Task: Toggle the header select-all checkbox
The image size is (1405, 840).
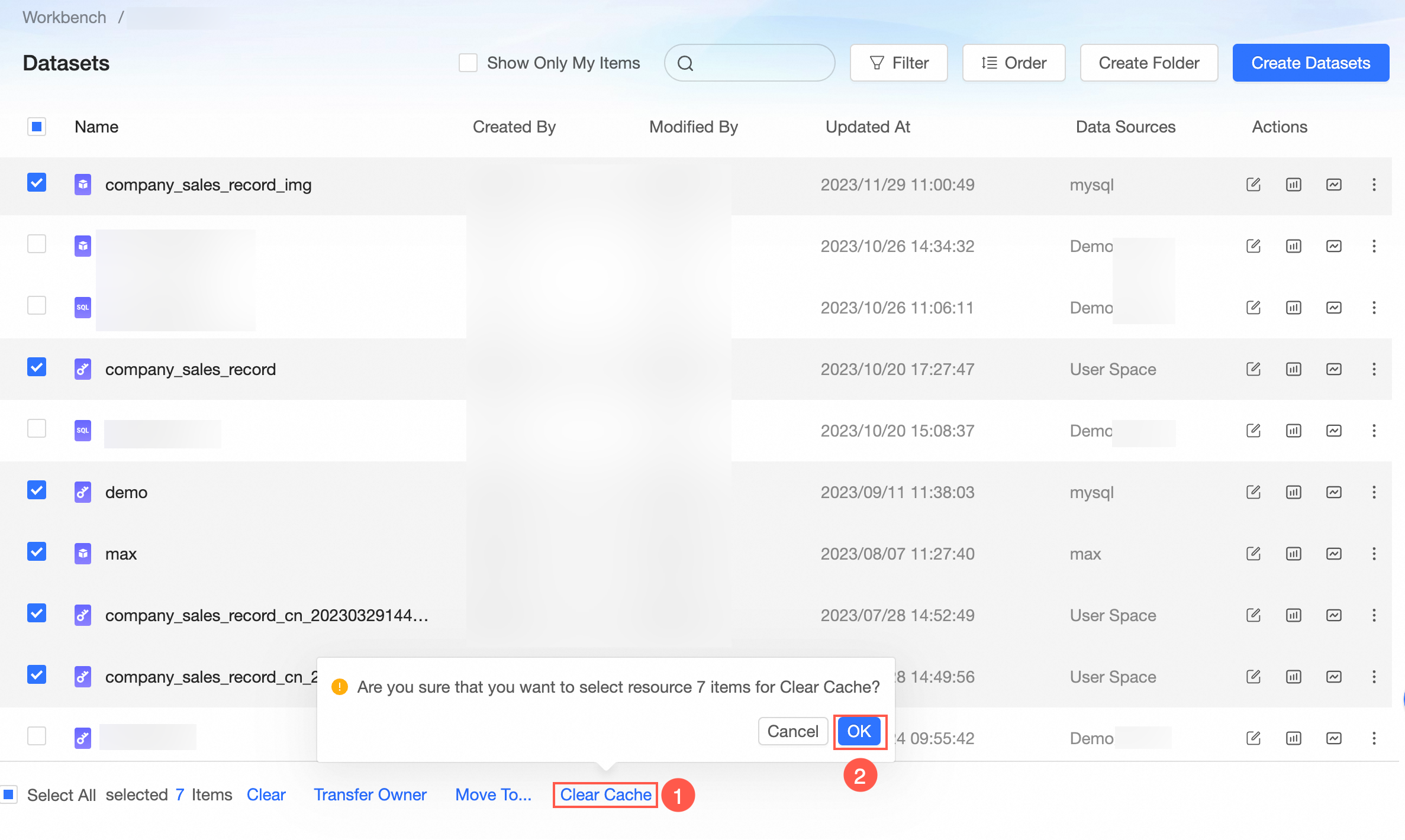Action: (37, 127)
